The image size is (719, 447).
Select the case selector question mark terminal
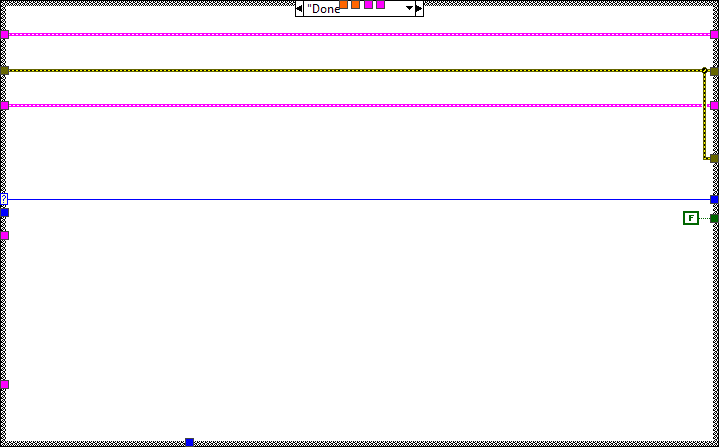[4, 199]
